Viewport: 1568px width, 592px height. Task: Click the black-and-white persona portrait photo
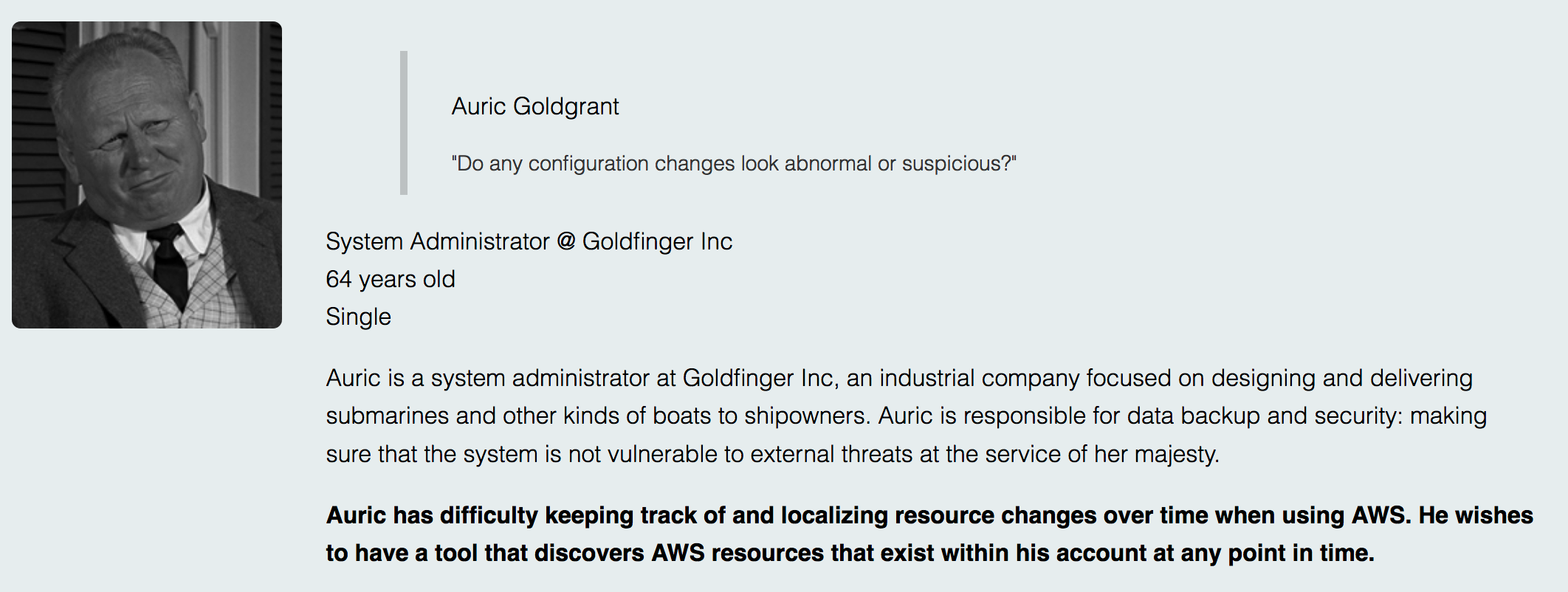pos(147,175)
